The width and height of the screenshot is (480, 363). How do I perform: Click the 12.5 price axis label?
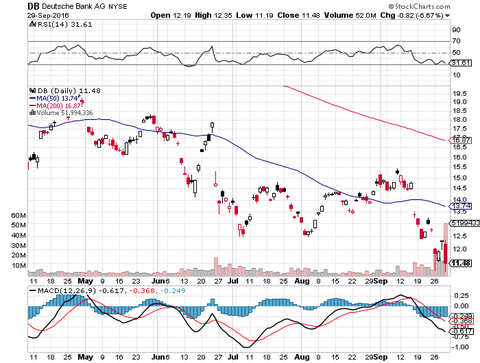460,236
